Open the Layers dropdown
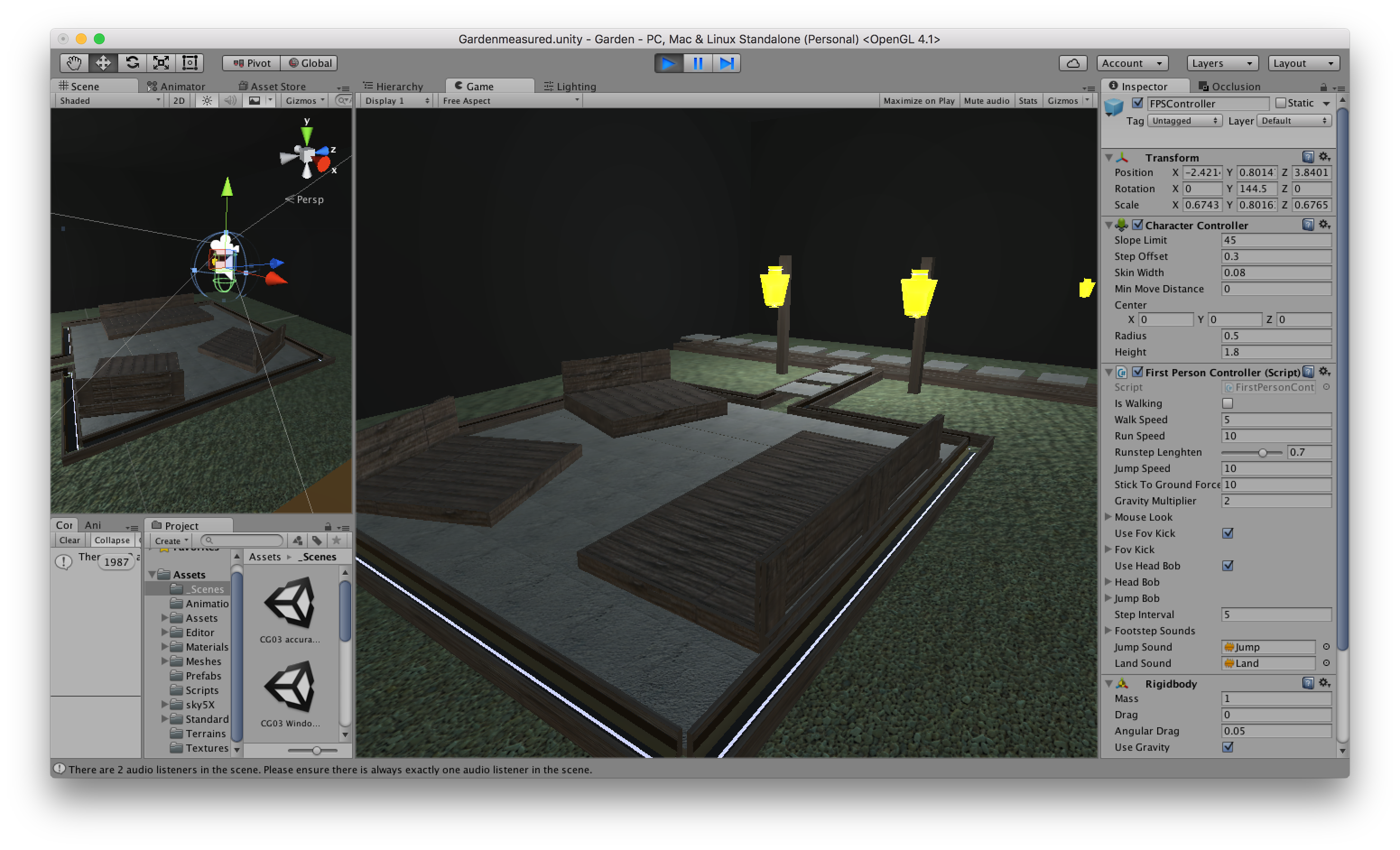This screenshot has width=1400, height=850. [x=1222, y=63]
